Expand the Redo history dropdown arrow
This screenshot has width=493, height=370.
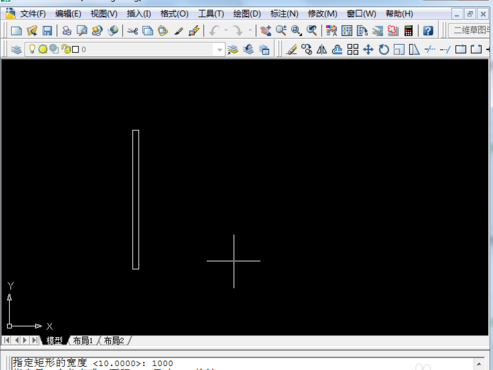pyautogui.click(x=250, y=31)
